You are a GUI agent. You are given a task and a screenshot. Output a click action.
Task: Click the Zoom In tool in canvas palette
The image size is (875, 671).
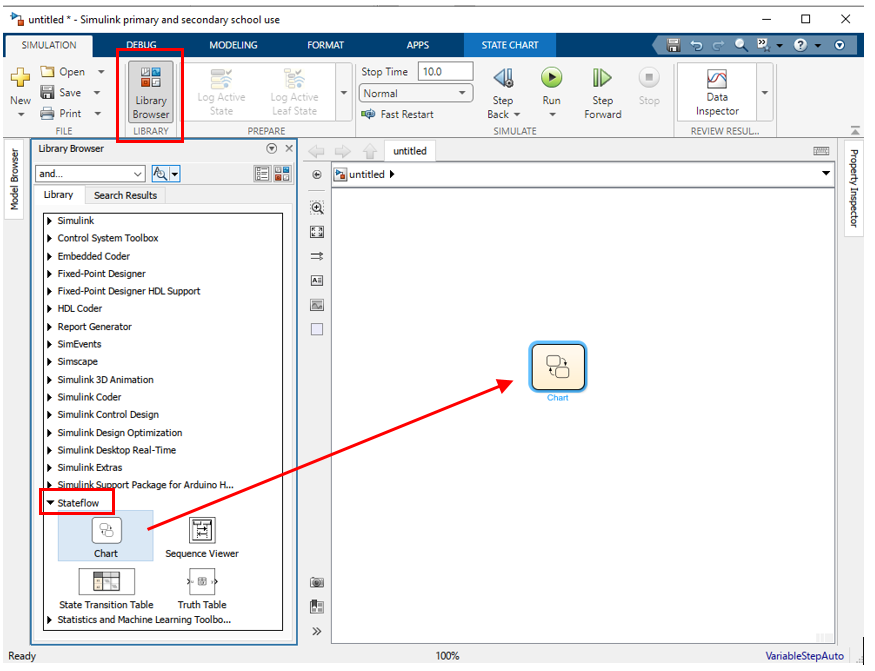click(x=317, y=208)
